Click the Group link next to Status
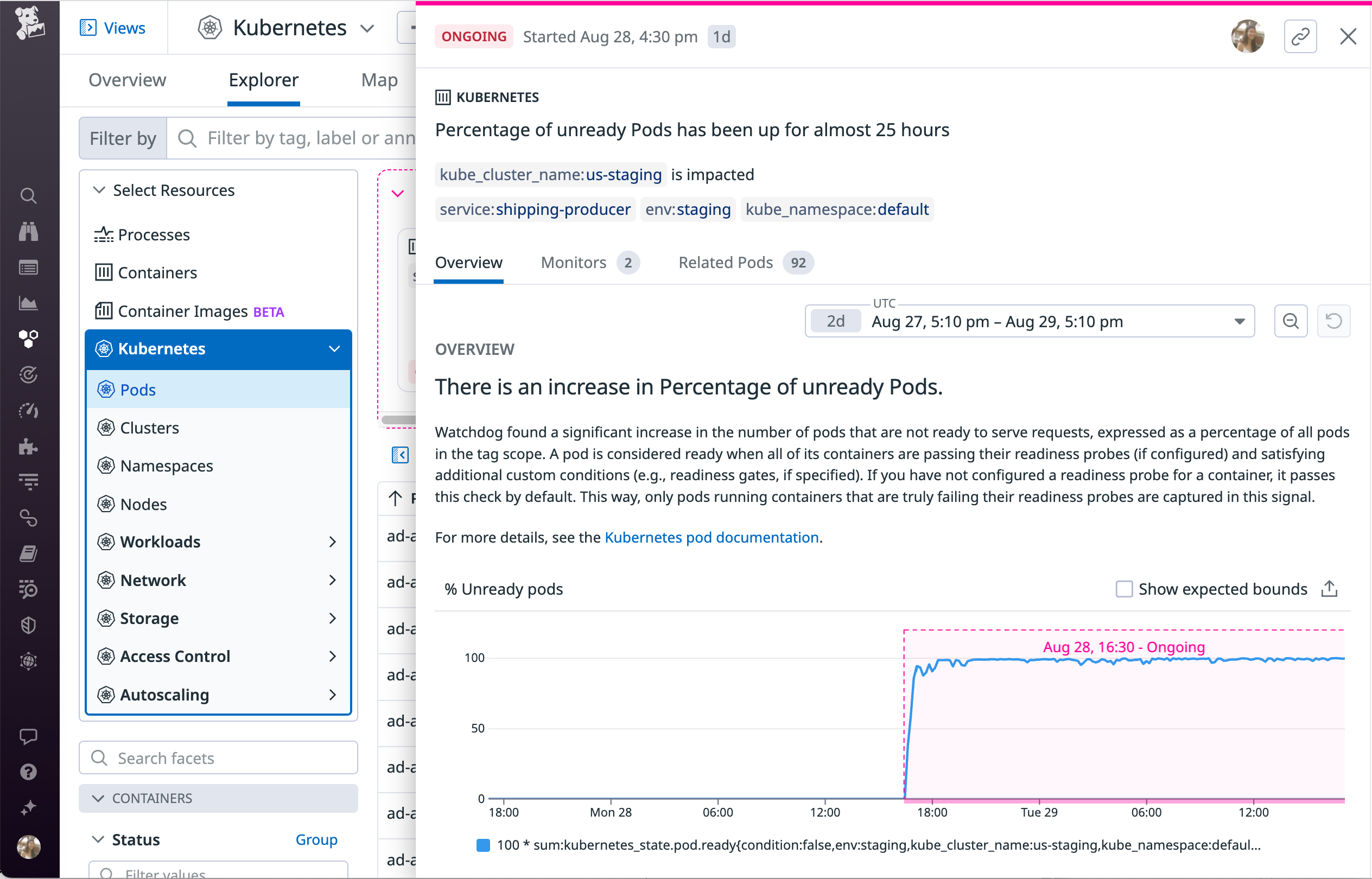 coord(316,839)
